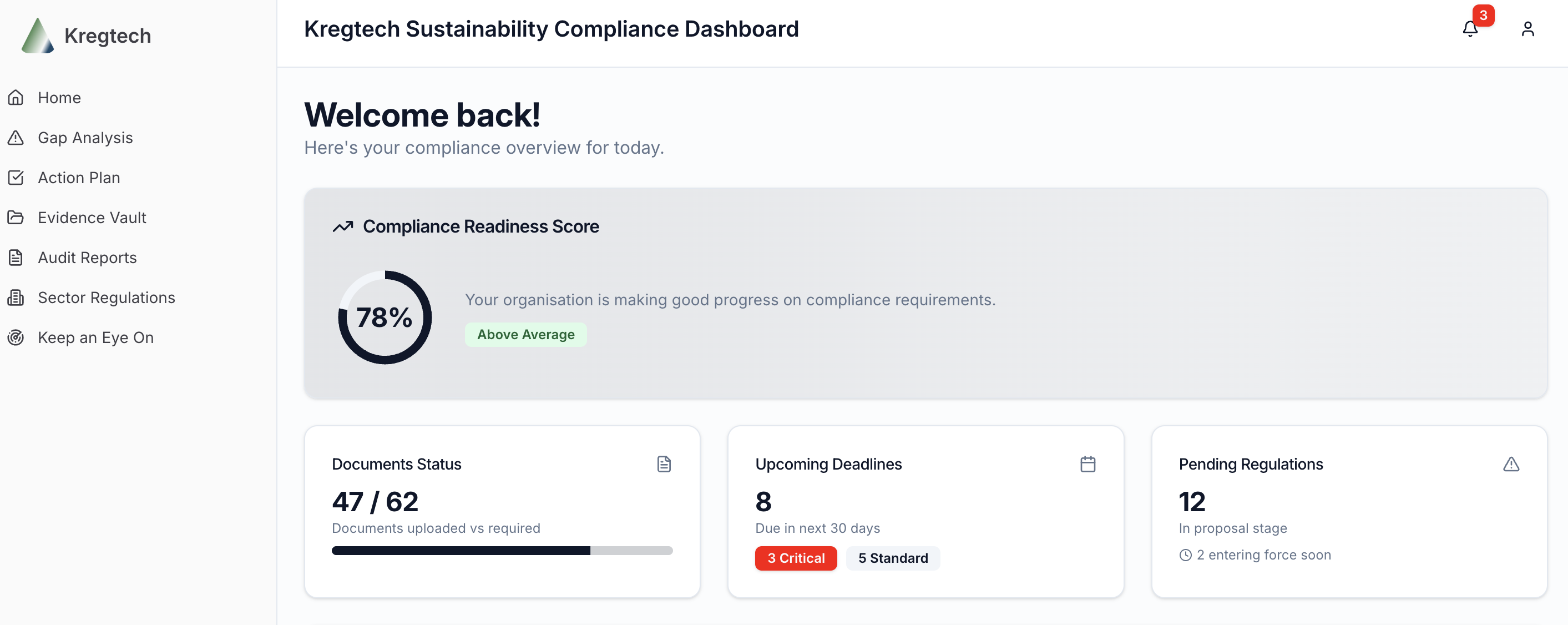Select Keep an Eye On
The width and height of the screenshot is (1568, 625).
(x=95, y=337)
